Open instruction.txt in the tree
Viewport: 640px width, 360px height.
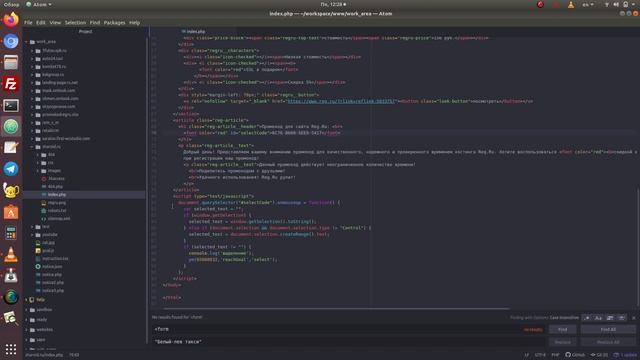[55, 258]
